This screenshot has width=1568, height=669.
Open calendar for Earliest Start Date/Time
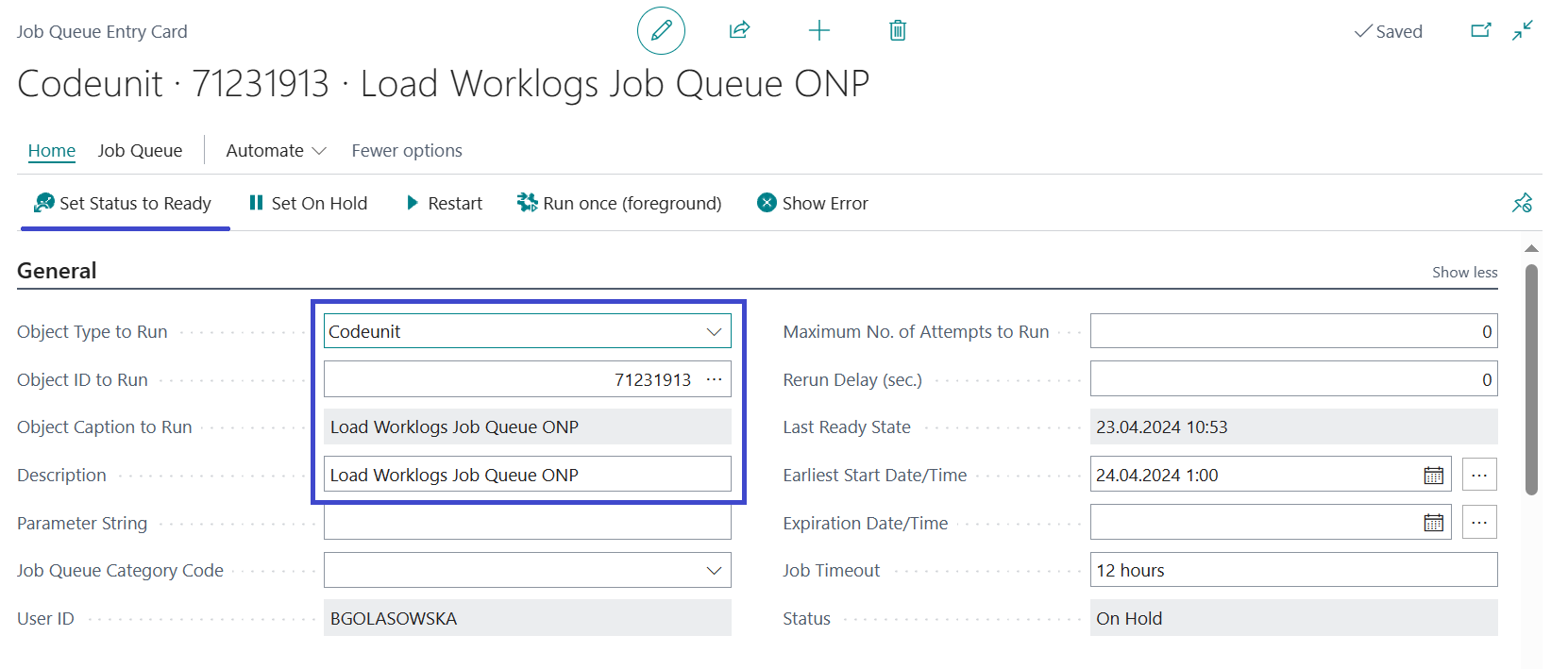pyautogui.click(x=1433, y=475)
